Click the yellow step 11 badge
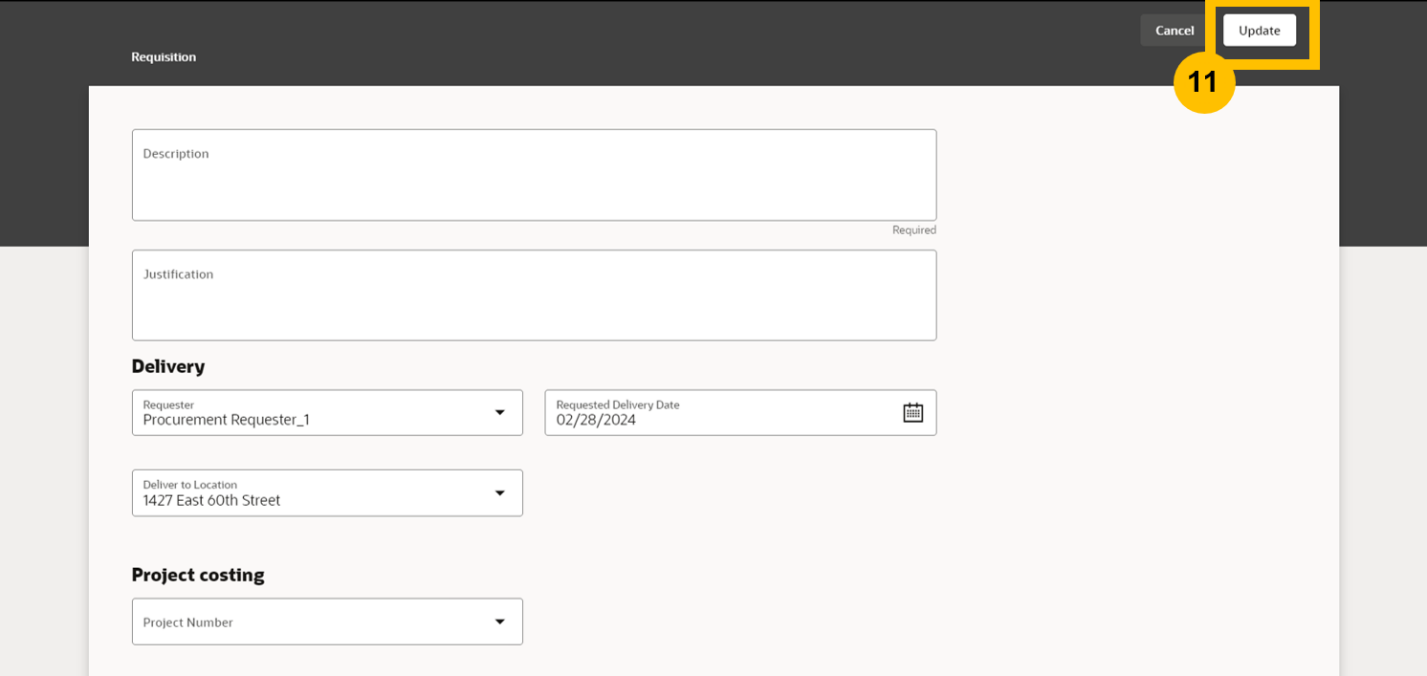The width and height of the screenshot is (1427, 676). (x=1203, y=81)
